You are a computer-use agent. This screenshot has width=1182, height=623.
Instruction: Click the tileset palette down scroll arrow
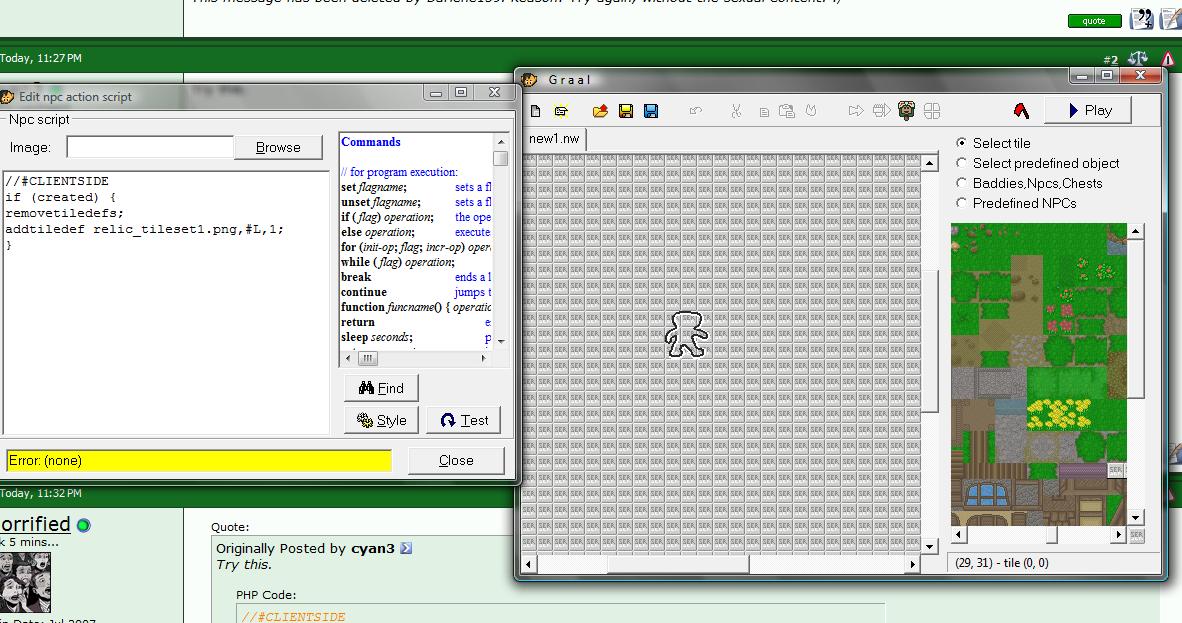coord(1136,517)
